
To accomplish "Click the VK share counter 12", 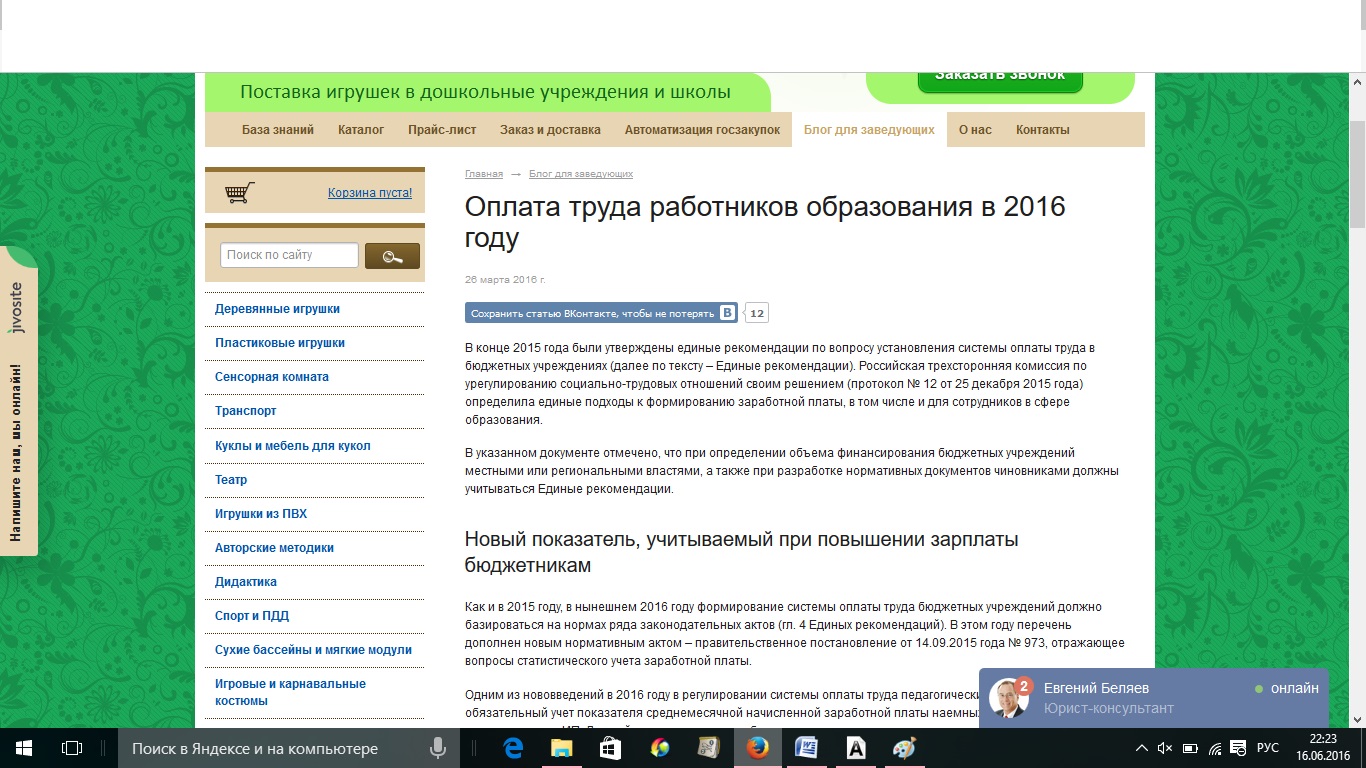I will (757, 313).
